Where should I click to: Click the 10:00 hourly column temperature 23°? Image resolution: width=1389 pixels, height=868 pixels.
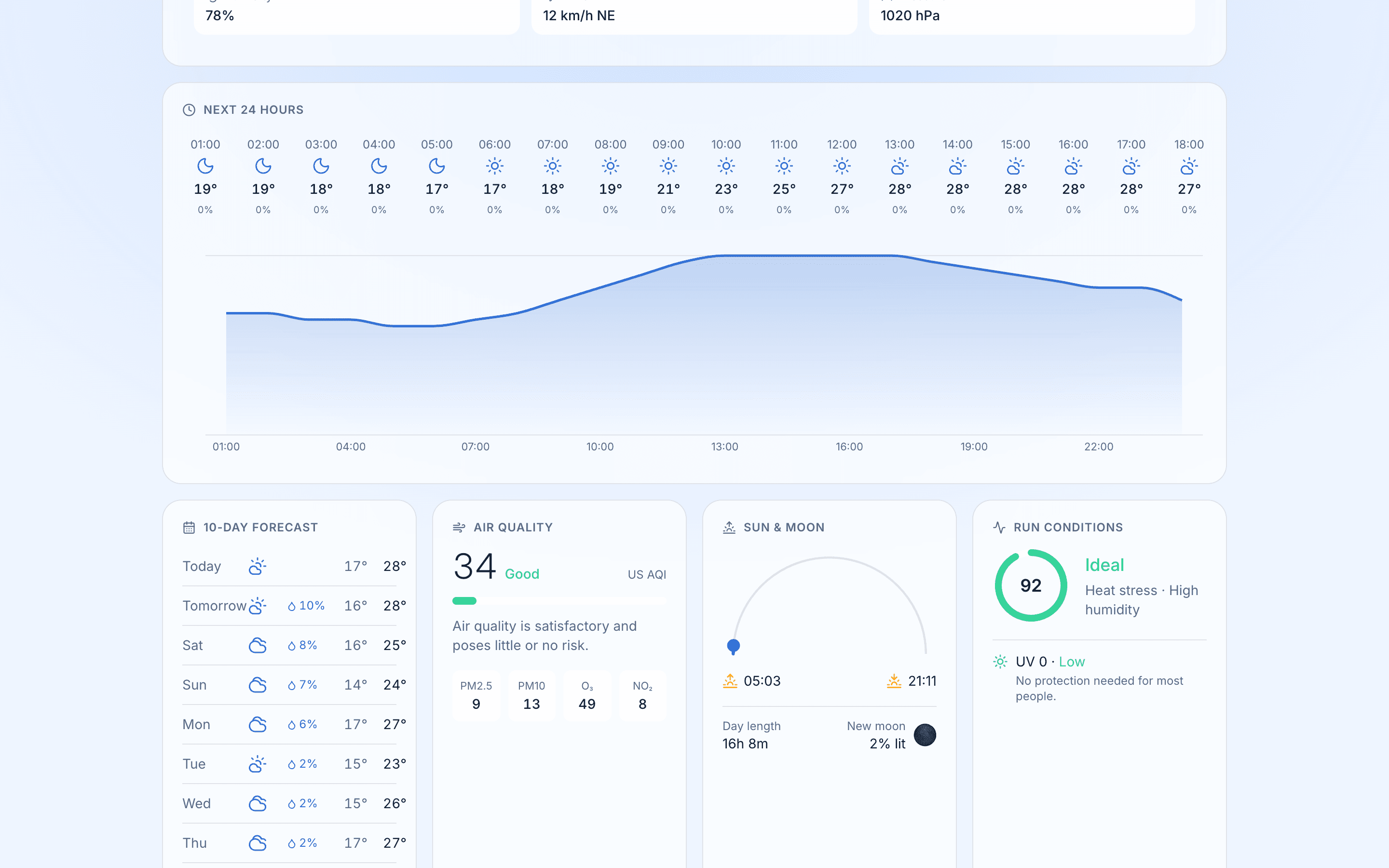726,189
